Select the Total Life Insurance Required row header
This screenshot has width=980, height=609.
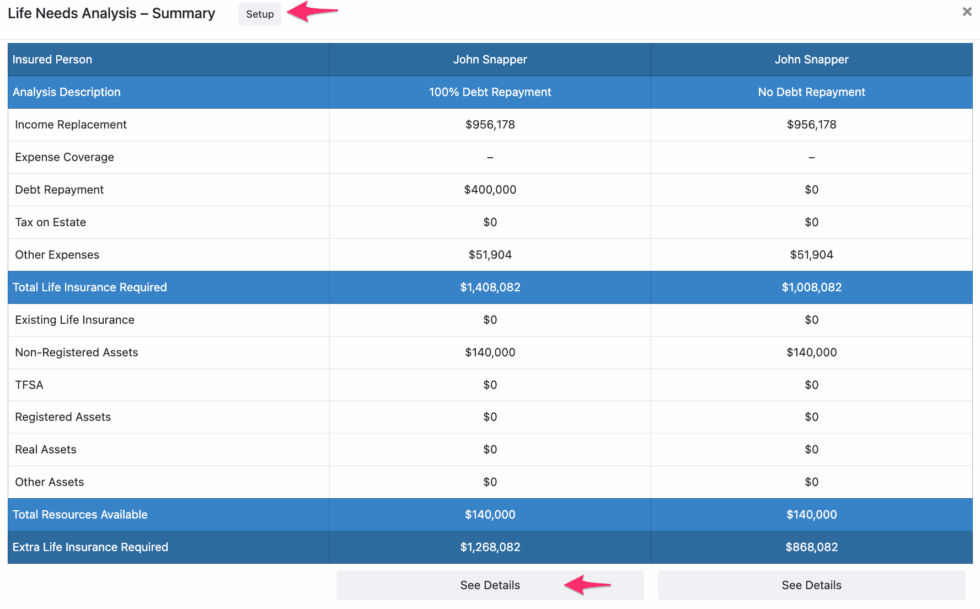tap(88, 287)
